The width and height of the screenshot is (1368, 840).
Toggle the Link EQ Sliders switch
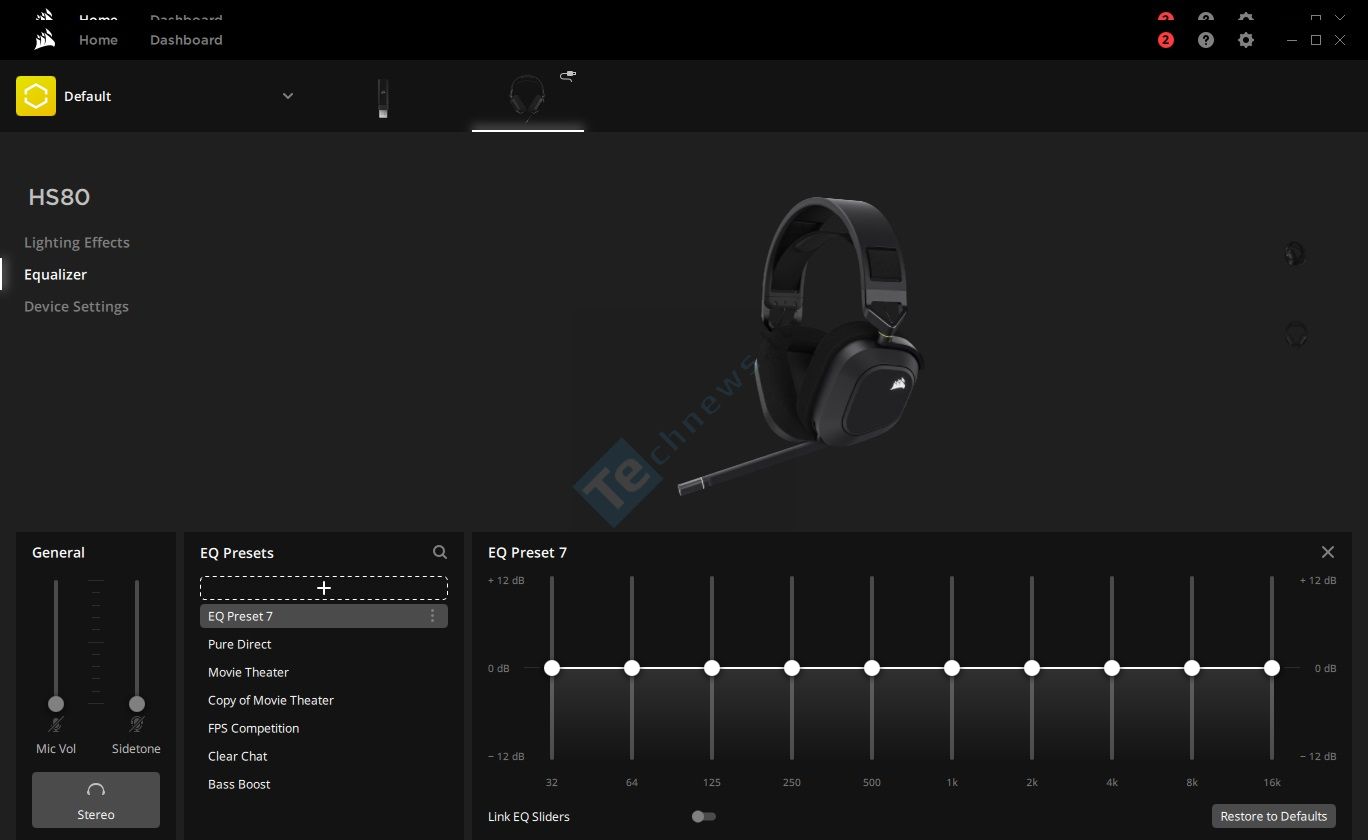pos(704,816)
